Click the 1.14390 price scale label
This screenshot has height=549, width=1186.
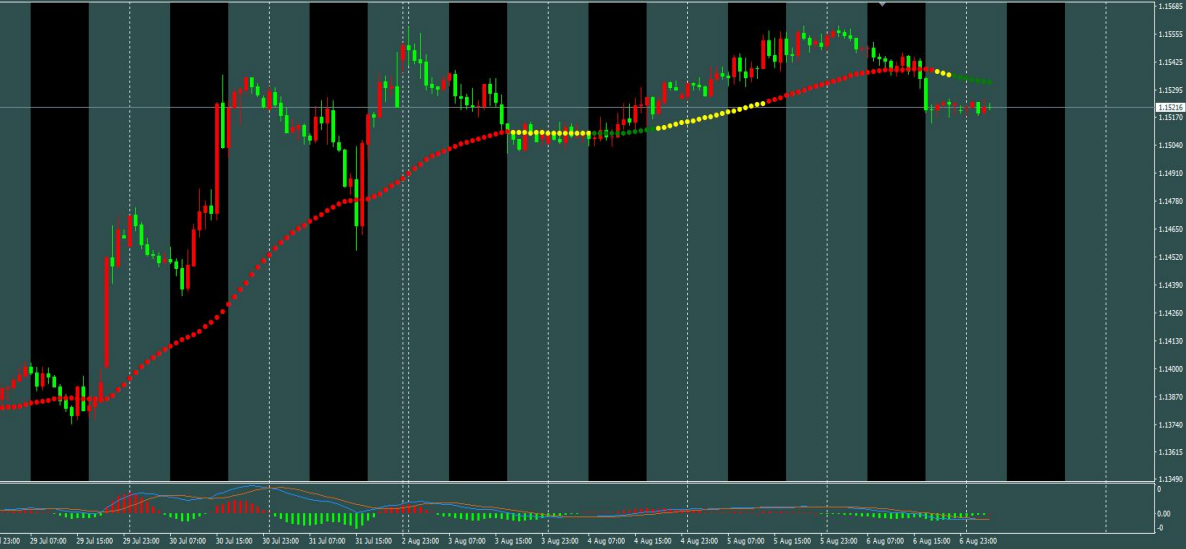(1170, 285)
